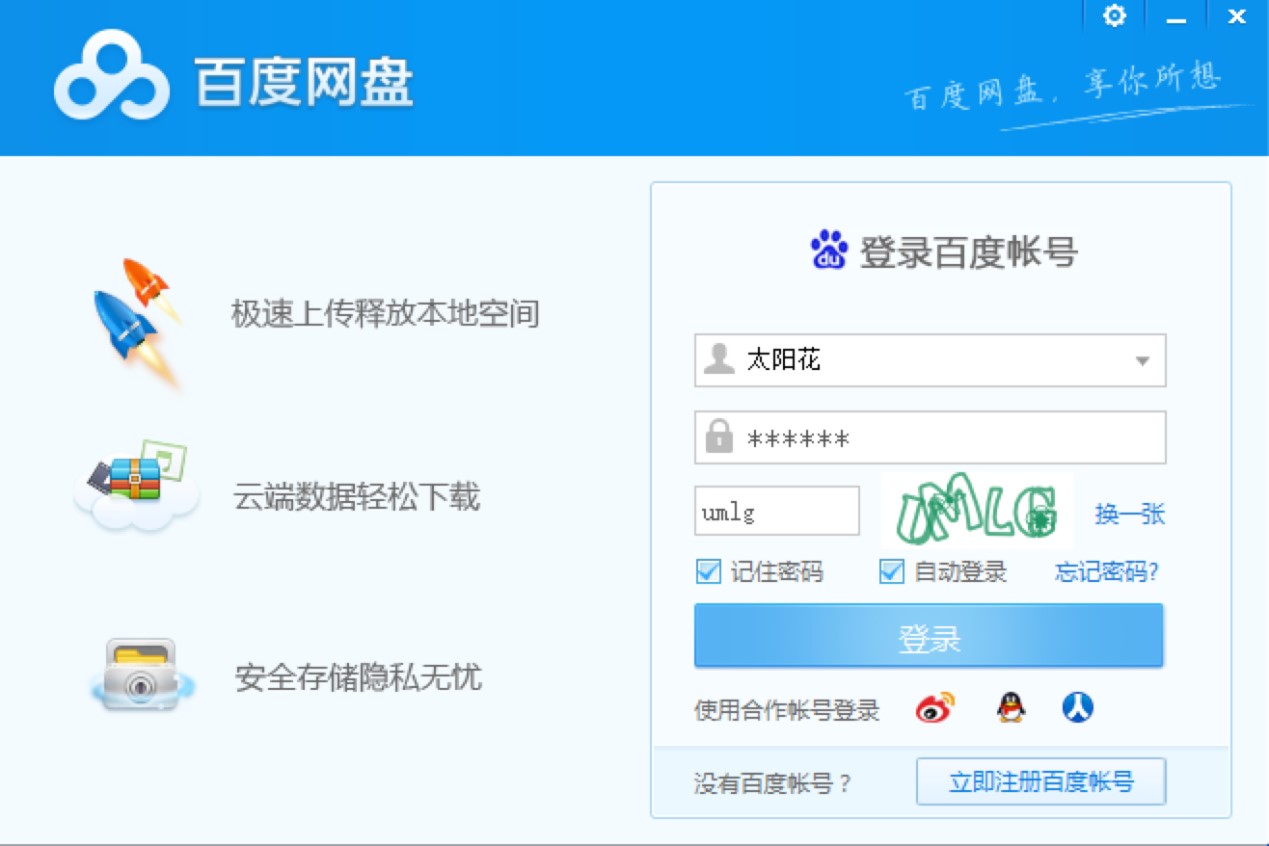Click the 使用合作帐号登录 label
1269x846 pixels.
tap(787, 711)
